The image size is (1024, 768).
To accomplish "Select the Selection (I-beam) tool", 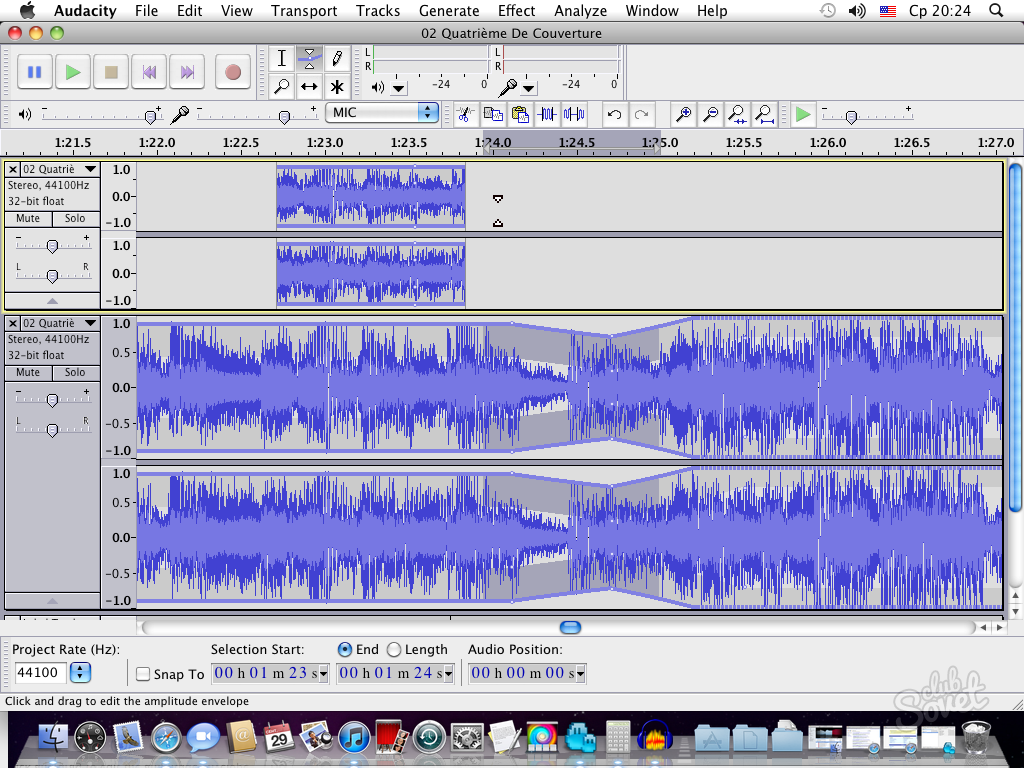I will [x=281, y=58].
